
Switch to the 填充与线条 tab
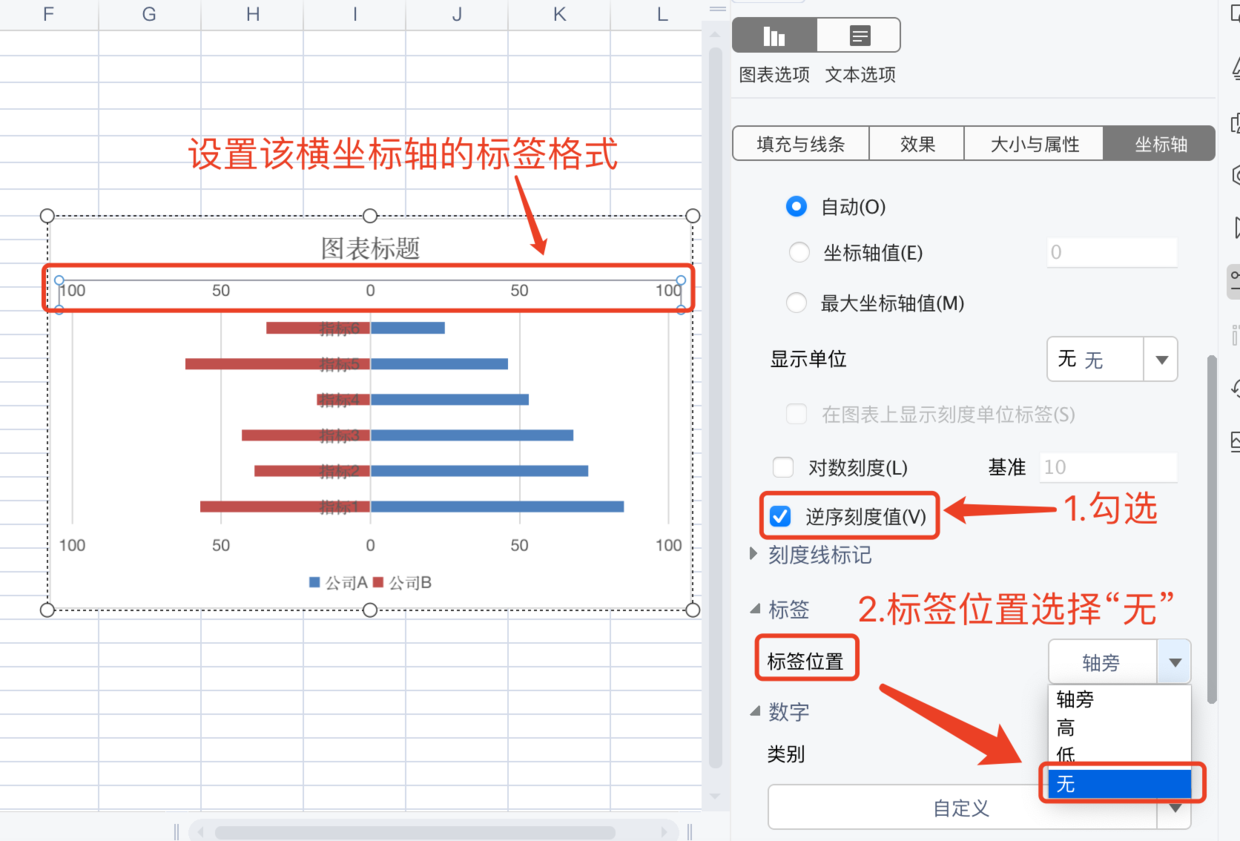[x=801, y=144]
